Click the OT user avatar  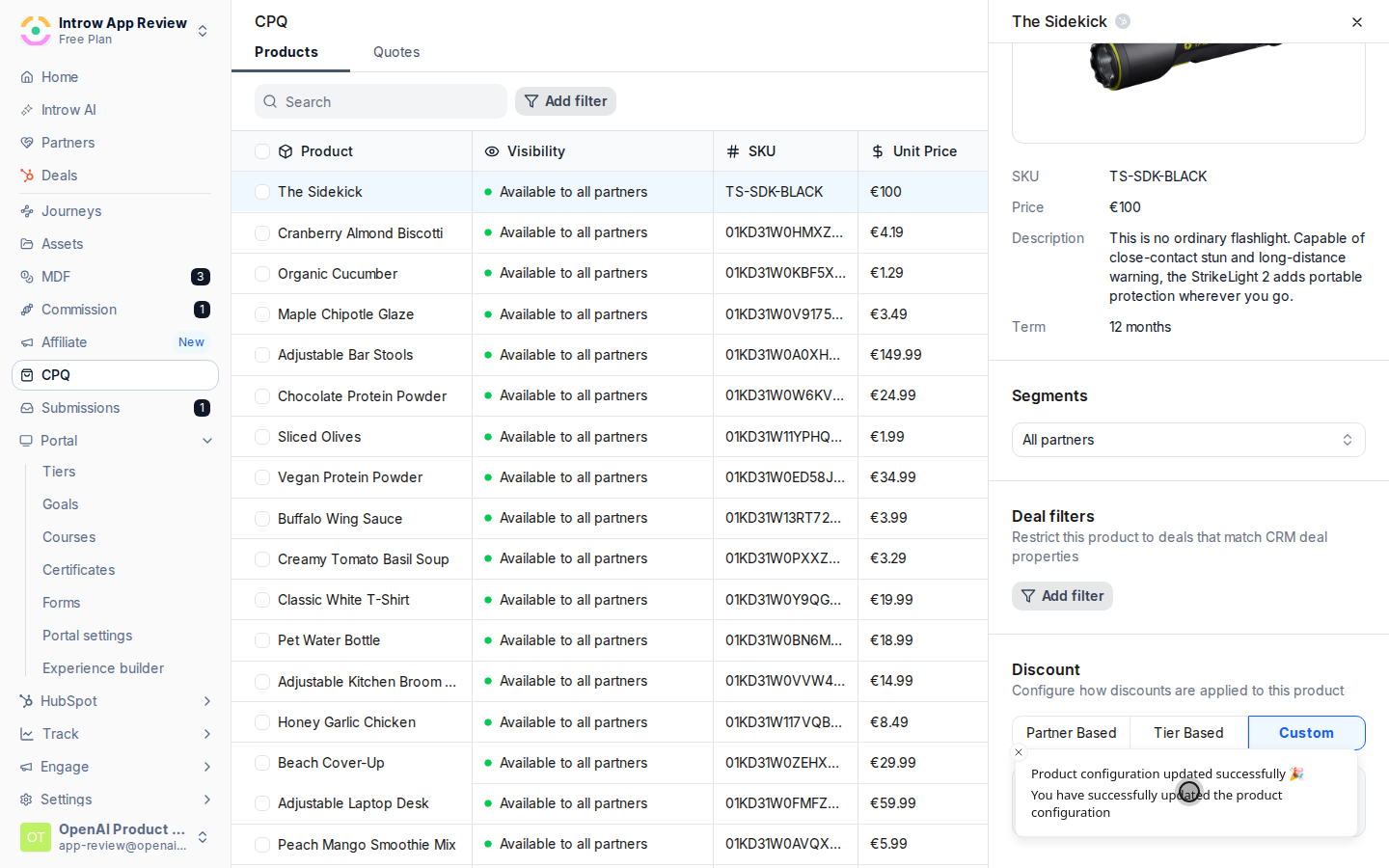36,837
